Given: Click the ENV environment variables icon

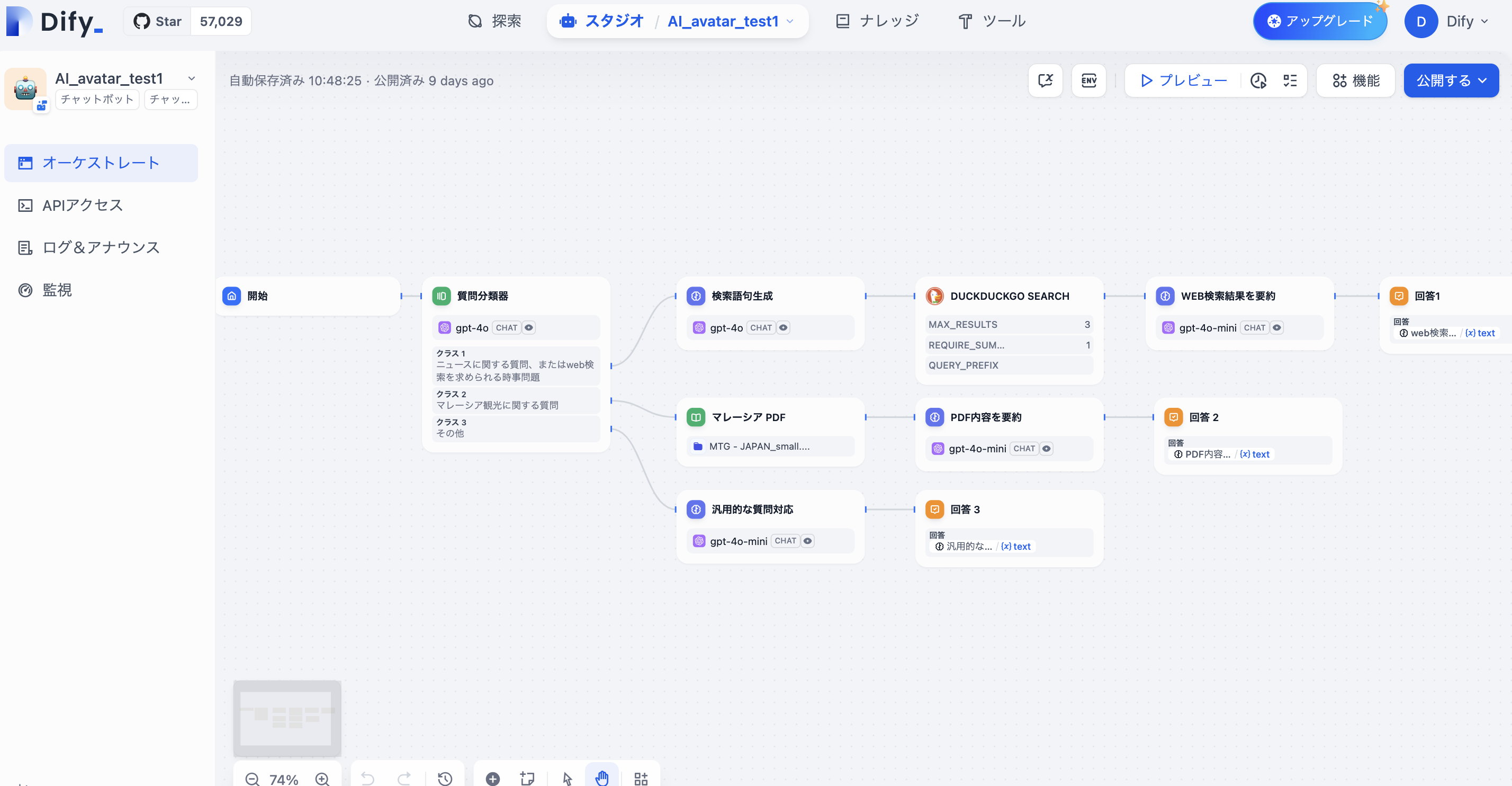Looking at the screenshot, I should (1089, 81).
